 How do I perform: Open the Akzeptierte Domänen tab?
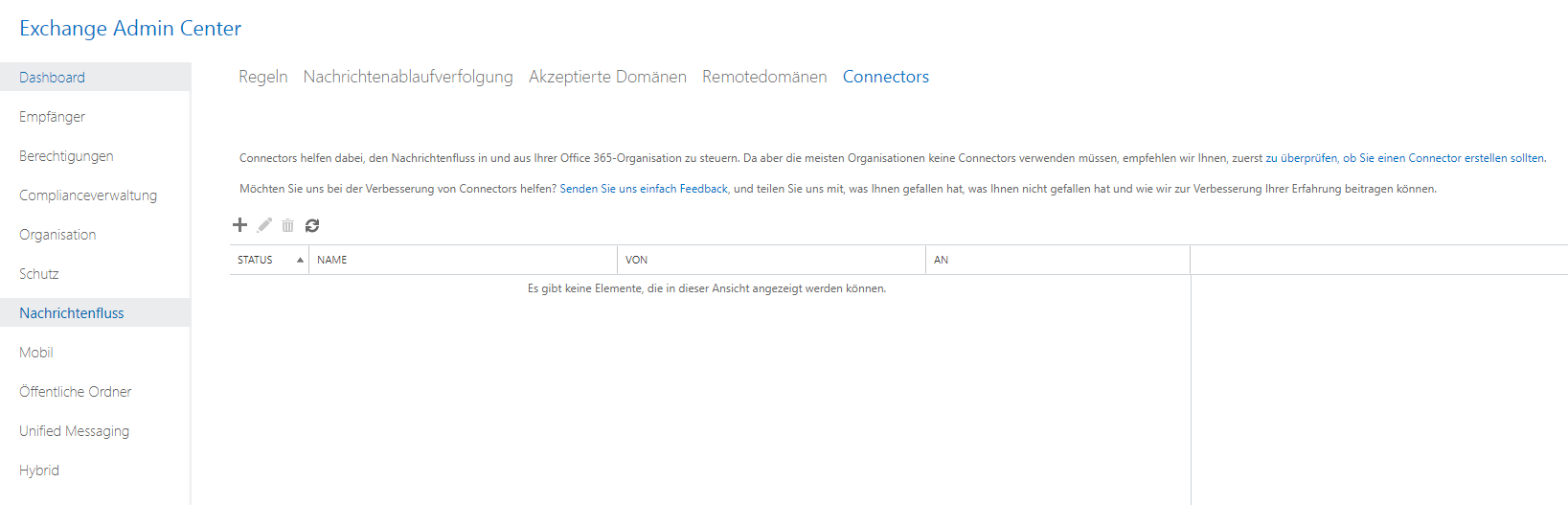pos(607,77)
